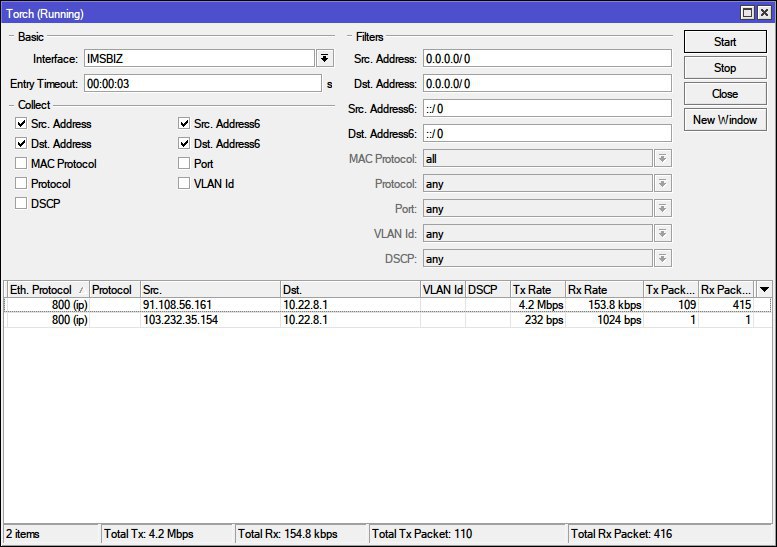
Task: Tick the DSCP collect checkbox
Action: tap(21, 204)
